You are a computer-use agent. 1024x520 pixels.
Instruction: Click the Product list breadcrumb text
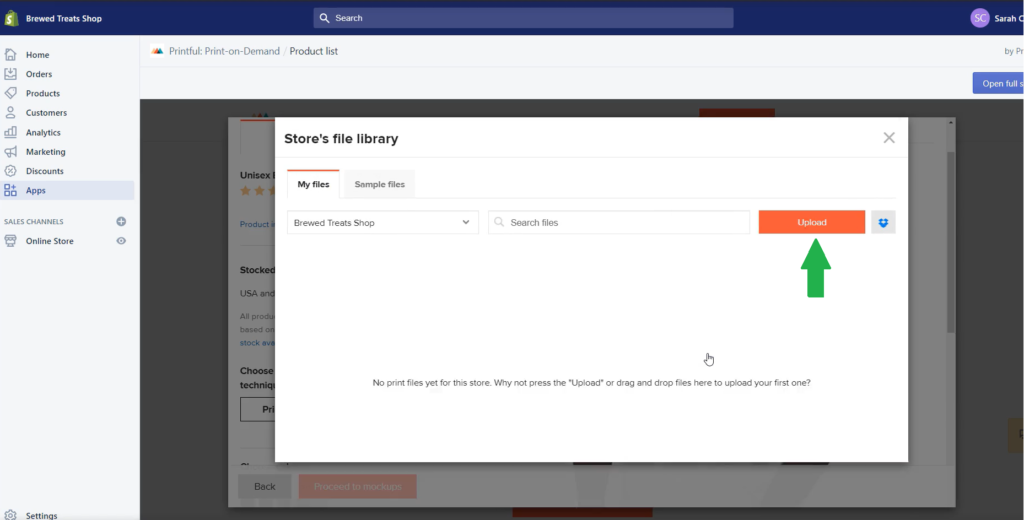click(x=313, y=51)
